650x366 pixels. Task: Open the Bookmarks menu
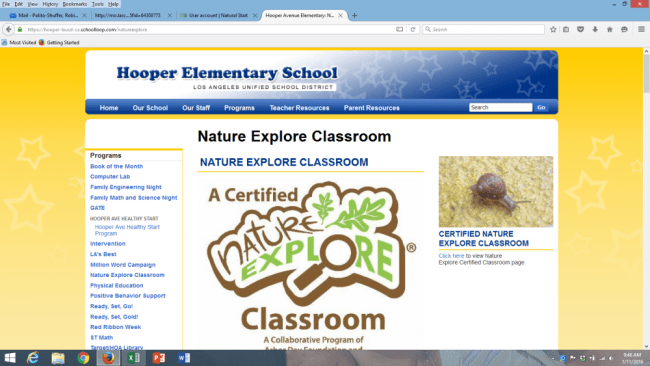click(x=75, y=4)
